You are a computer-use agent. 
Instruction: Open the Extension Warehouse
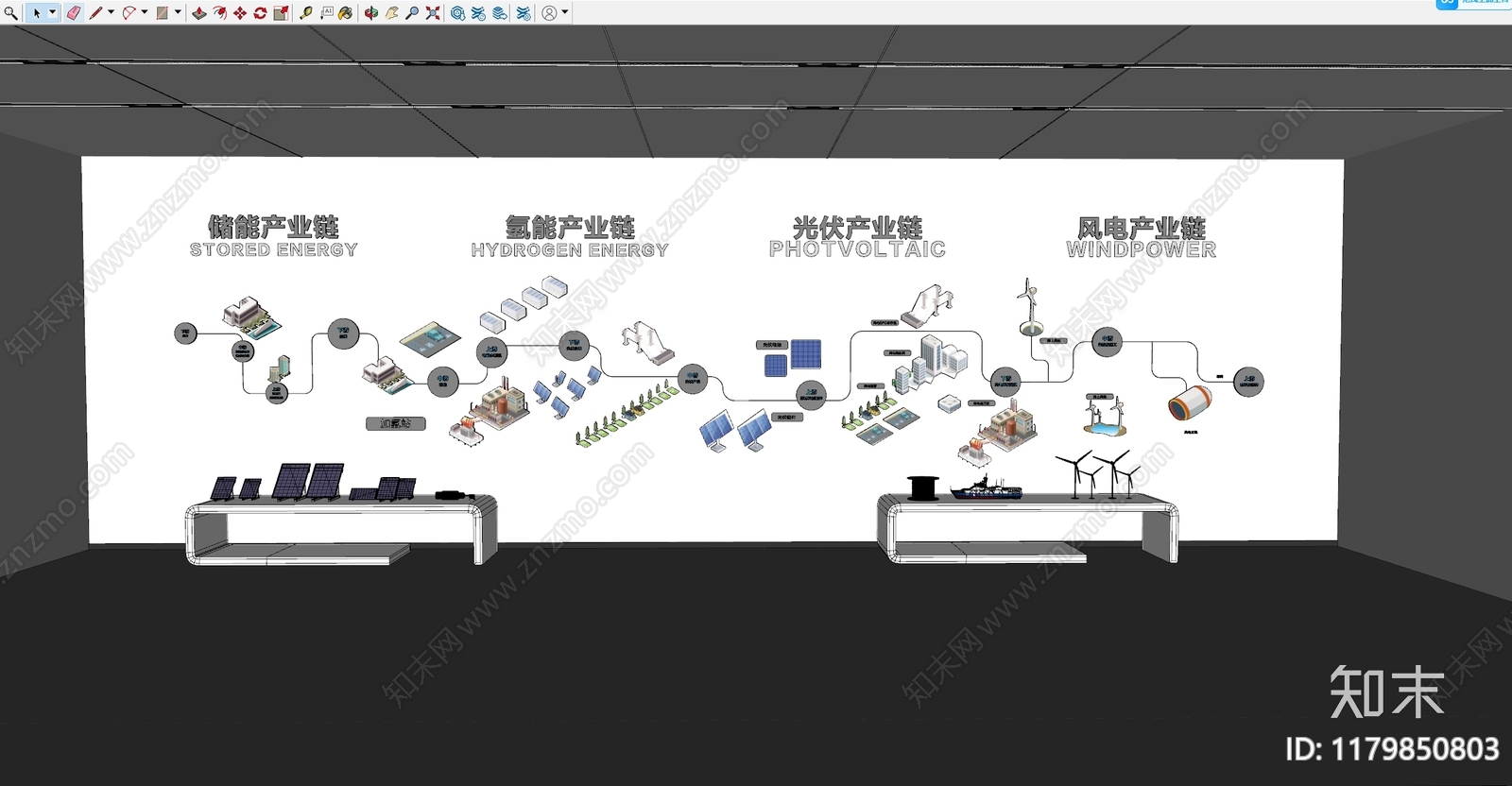click(x=479, y=13)
